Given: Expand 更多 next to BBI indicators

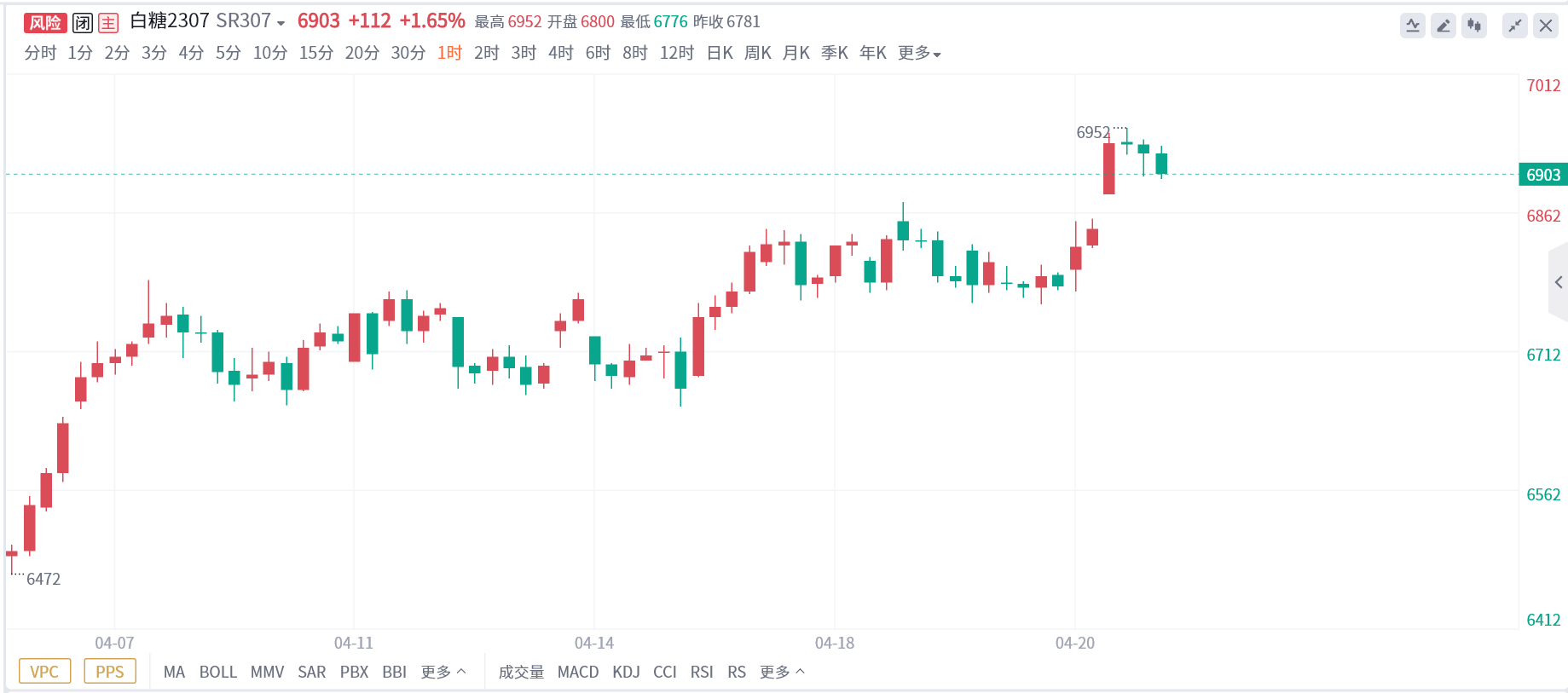Looking at the screenshot, I should (x=443, y=672).
